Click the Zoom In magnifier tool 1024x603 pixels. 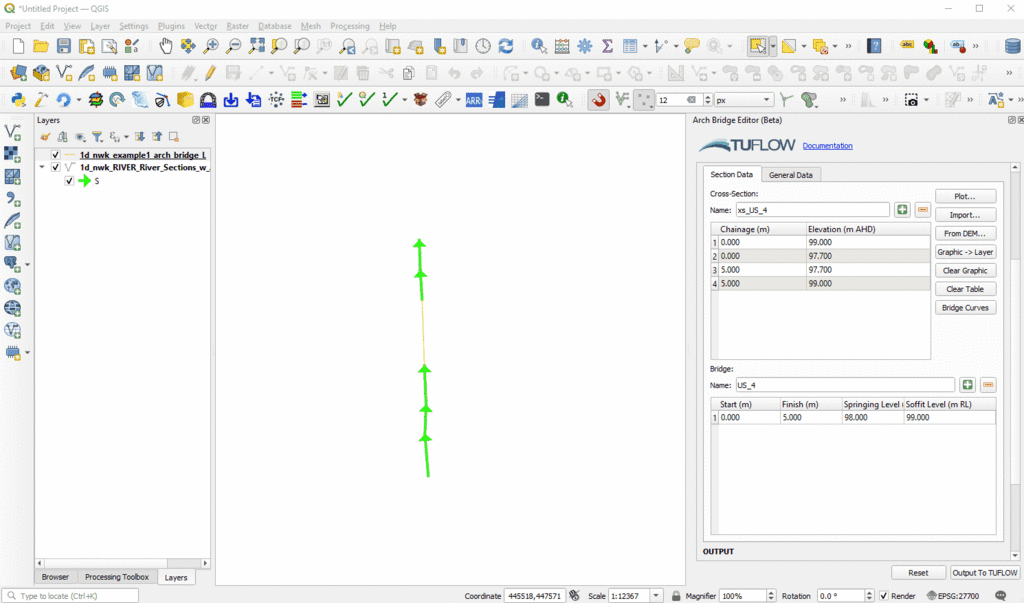[211, 46]
